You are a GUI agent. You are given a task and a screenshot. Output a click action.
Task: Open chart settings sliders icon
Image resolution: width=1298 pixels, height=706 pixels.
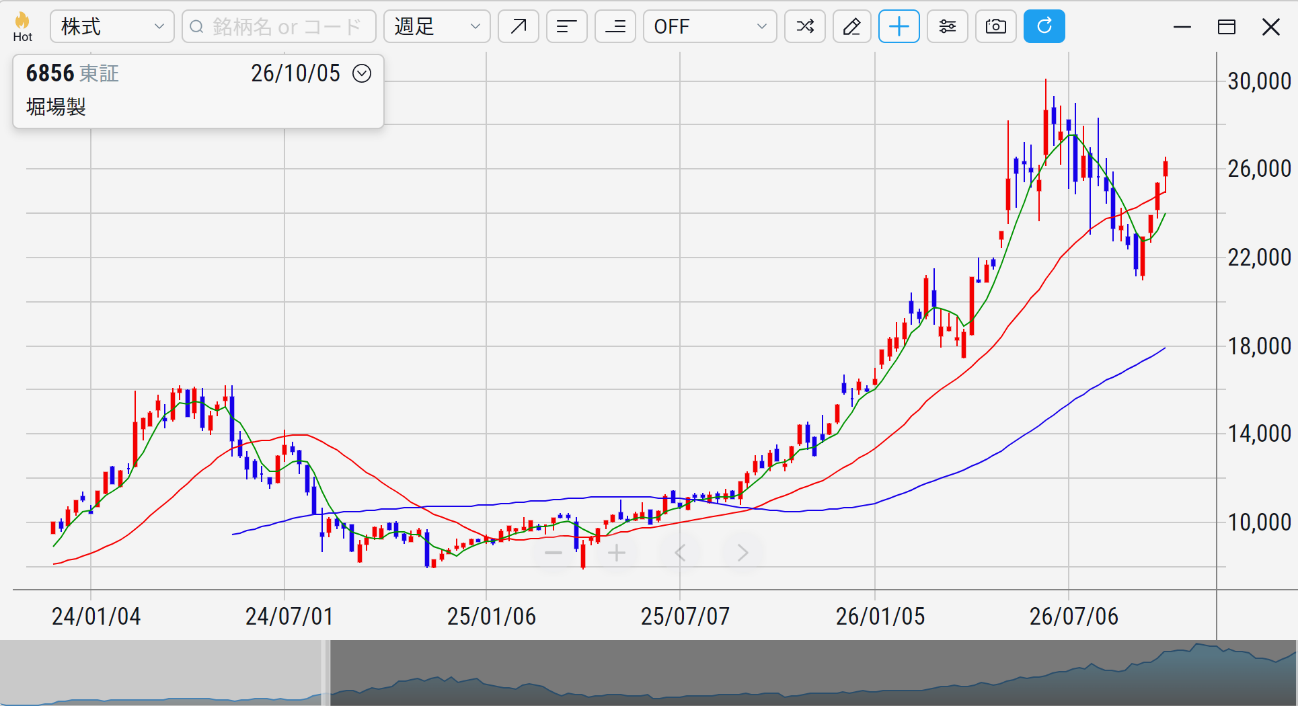947,27
